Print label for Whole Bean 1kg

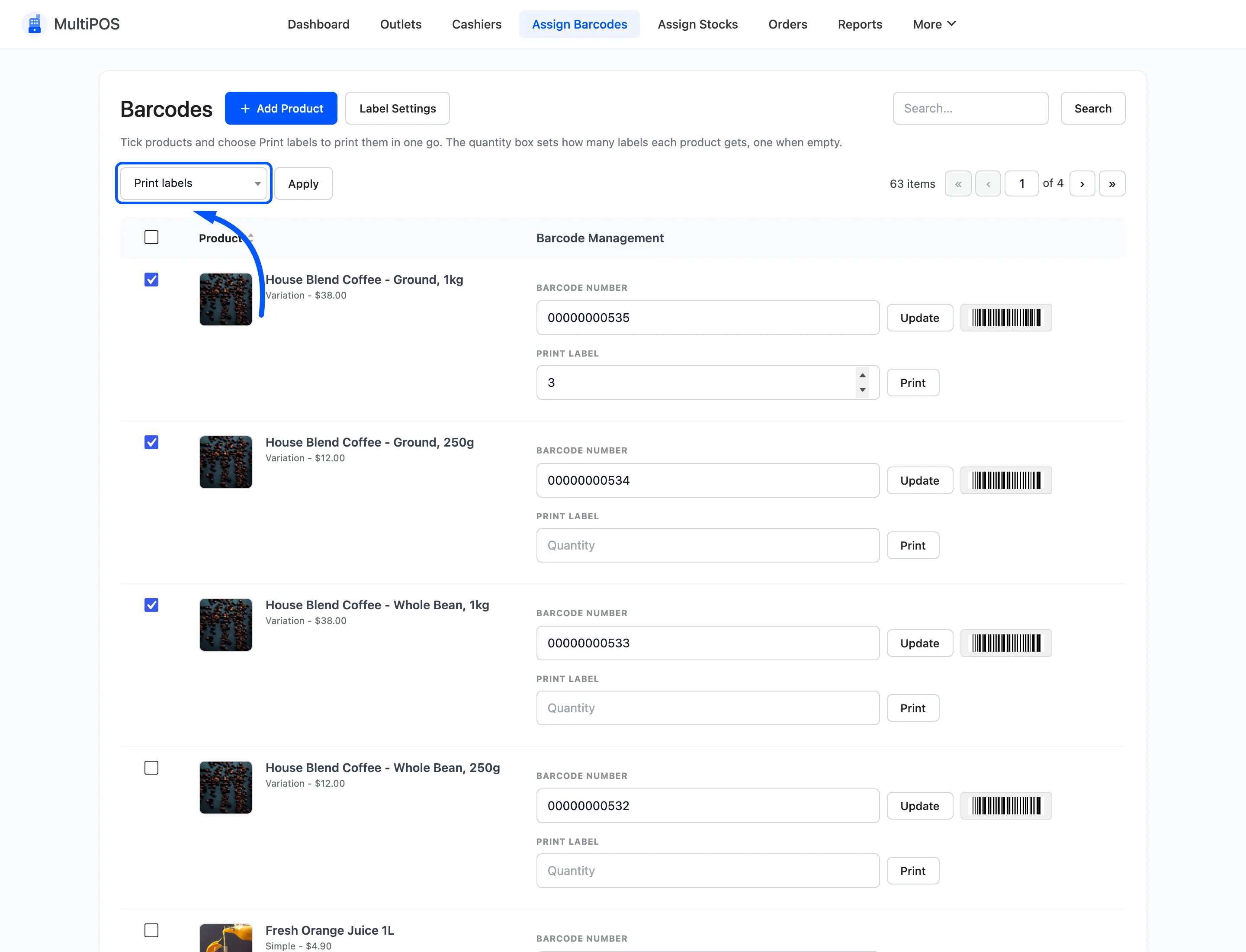coord(912,708)
